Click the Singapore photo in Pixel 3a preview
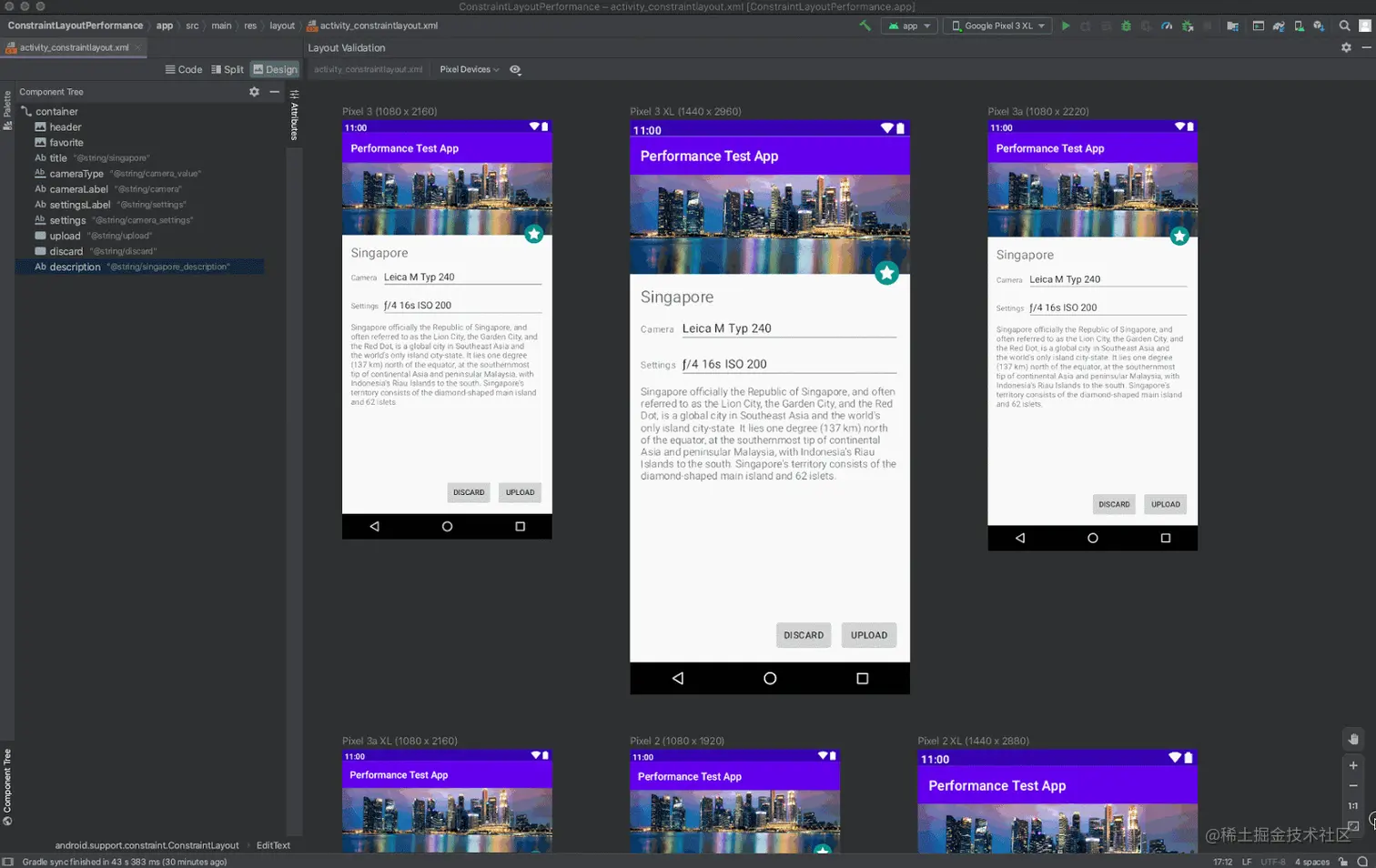The height and width of the screenshot is (868, 1376). 1092,200
